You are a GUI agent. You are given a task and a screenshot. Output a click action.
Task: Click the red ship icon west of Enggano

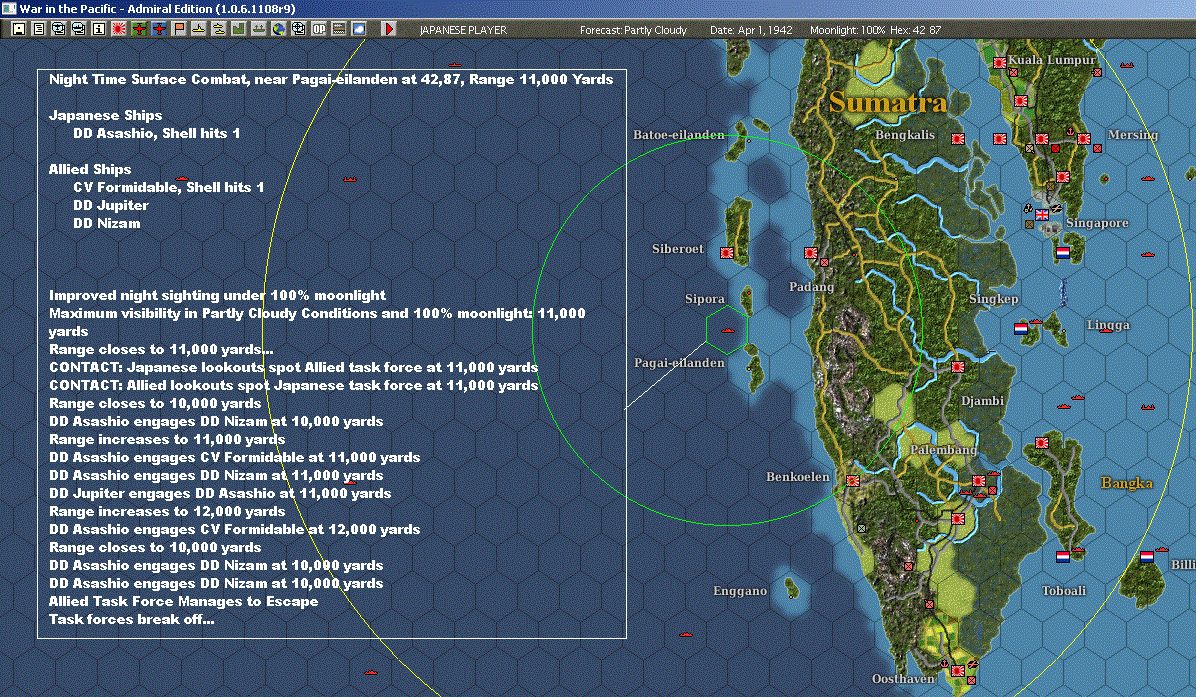(x=686, y=634)
